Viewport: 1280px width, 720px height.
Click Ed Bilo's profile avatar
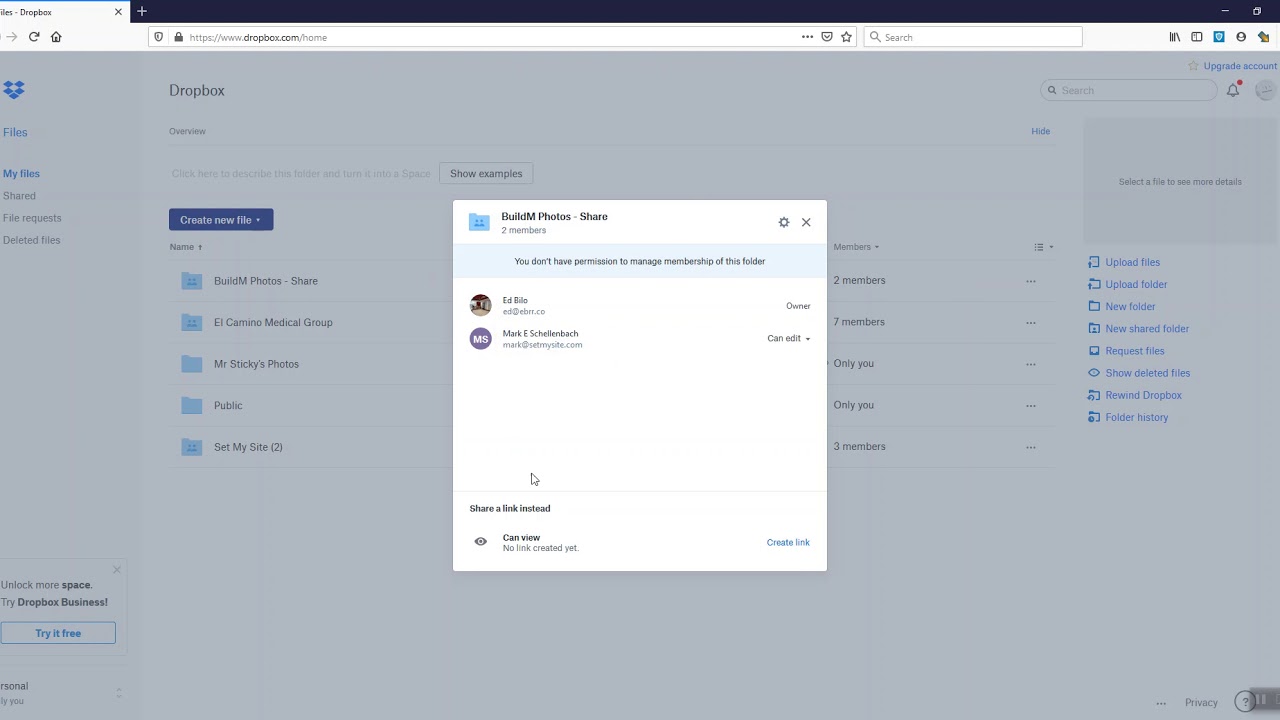click(481, 305)
